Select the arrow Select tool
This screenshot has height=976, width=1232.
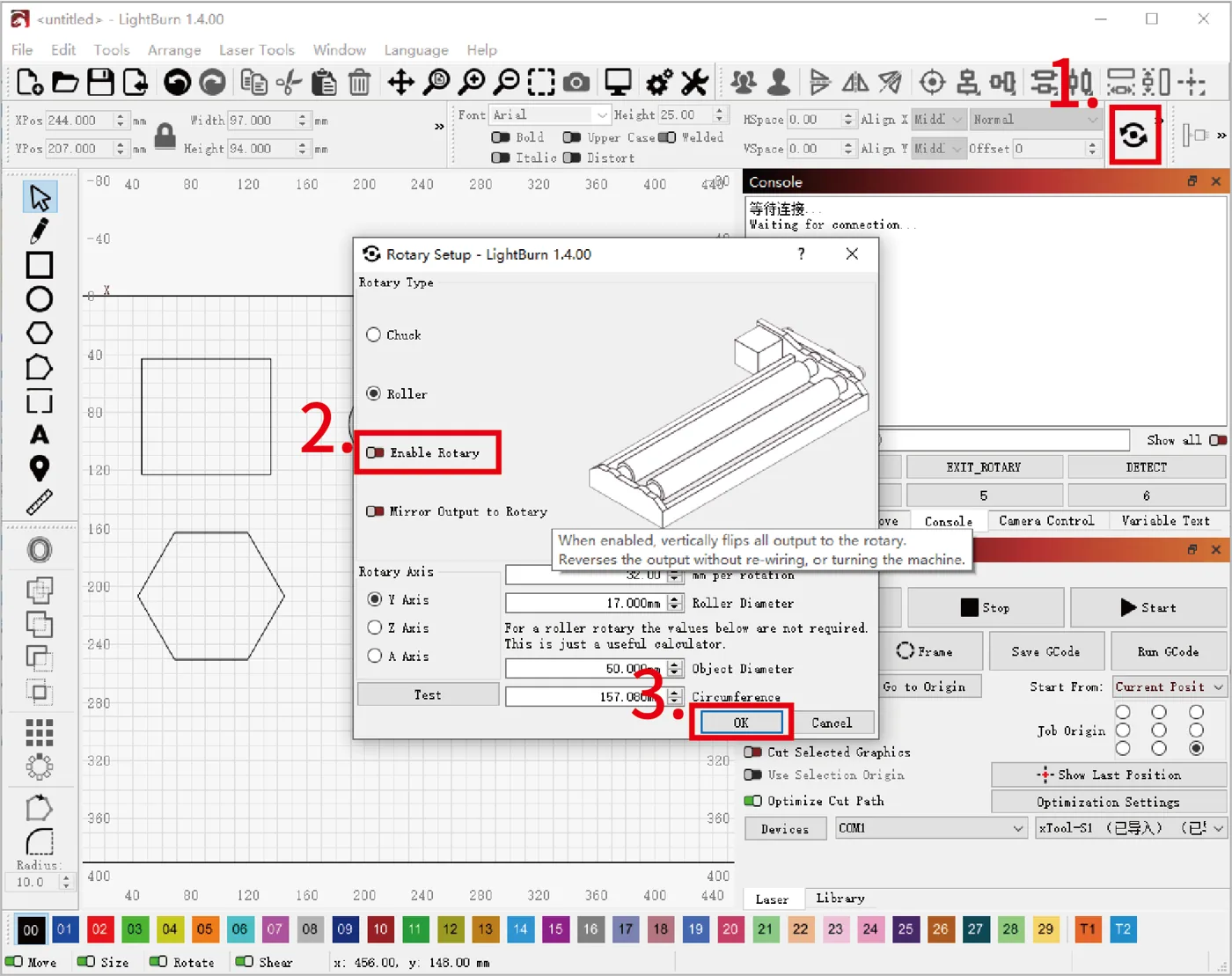click(40, 197)
